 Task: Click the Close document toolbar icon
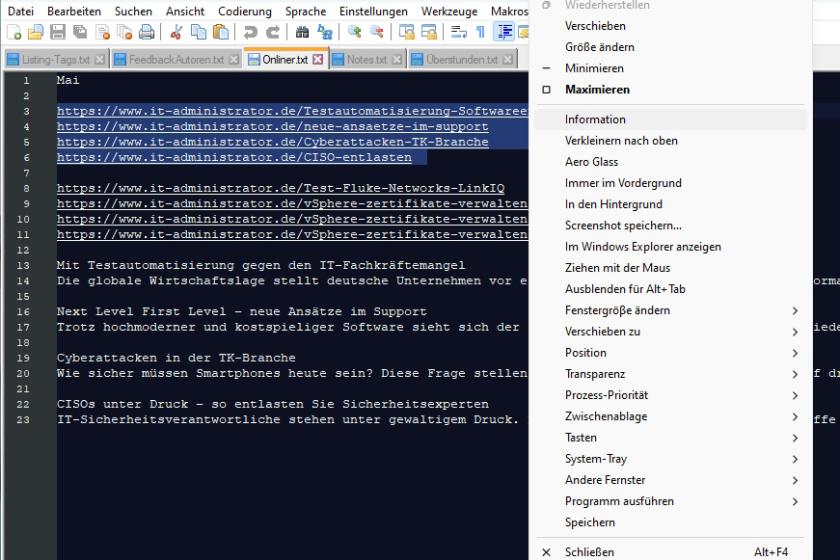[x=102, y=32]
